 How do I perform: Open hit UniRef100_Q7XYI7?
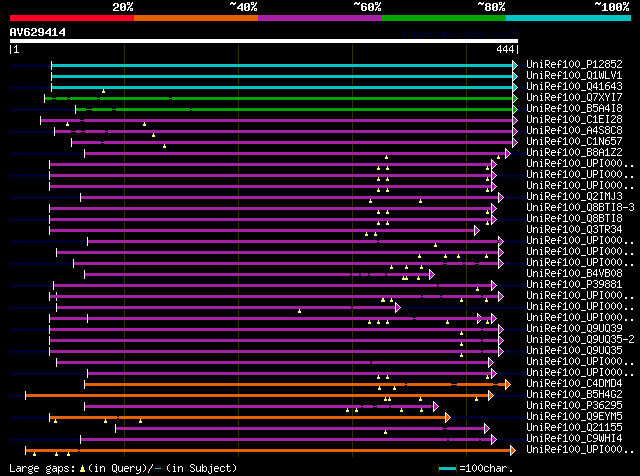574,98
